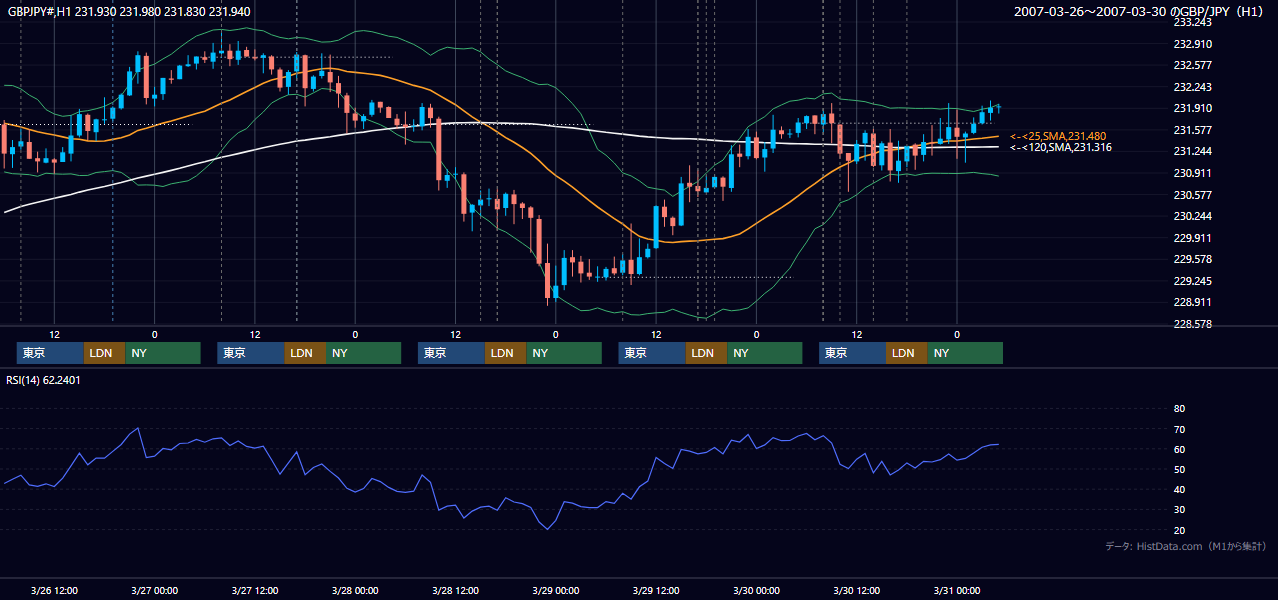1278x600 pixels.
Task: Click the 3/28 12:00 time axis label
Action: tap(455, 590)
